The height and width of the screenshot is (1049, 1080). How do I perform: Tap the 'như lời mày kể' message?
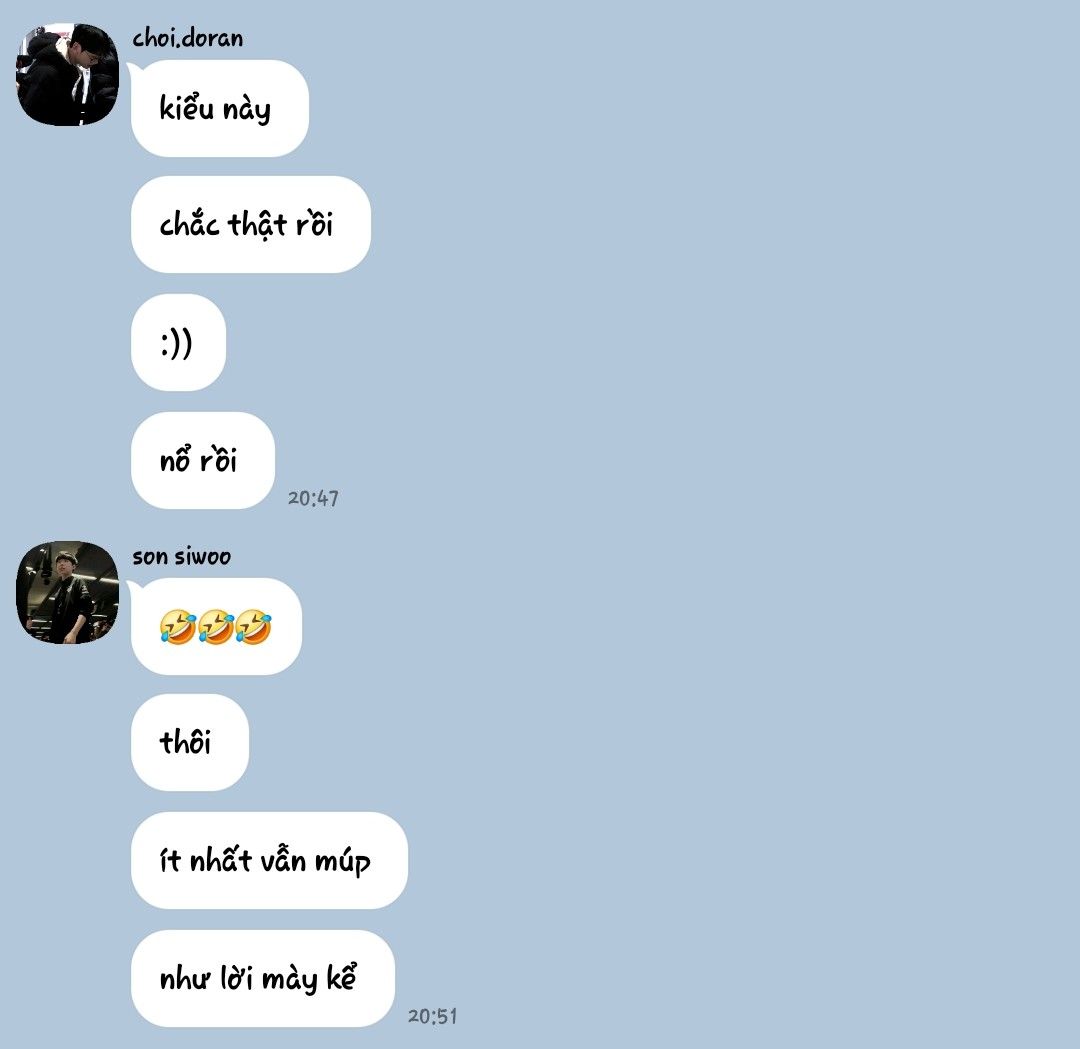(262, 978)
